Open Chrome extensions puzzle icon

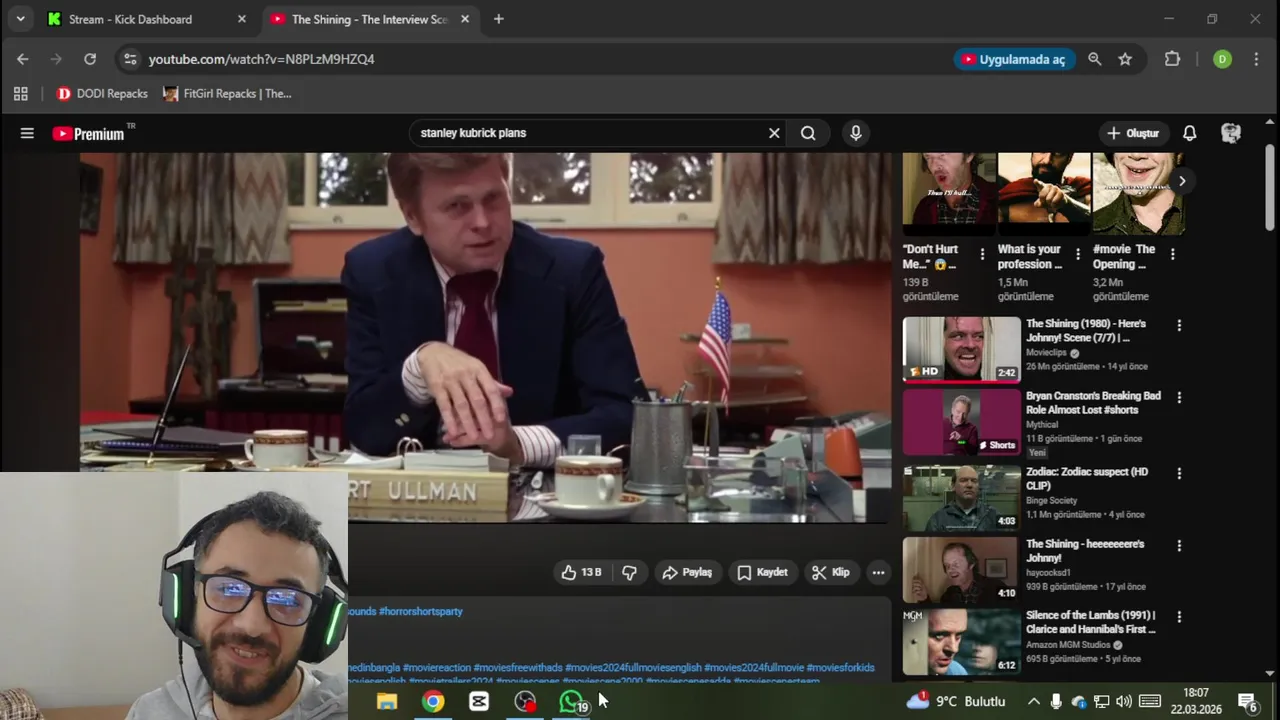pyautogui.click(x=1173, y=59)
